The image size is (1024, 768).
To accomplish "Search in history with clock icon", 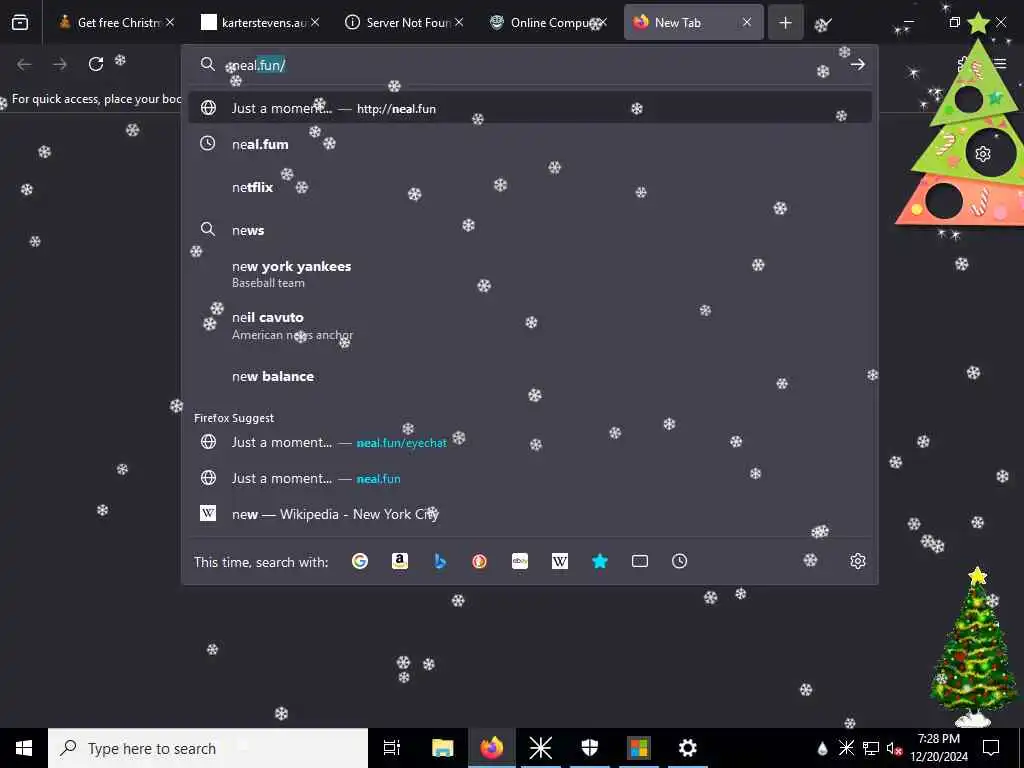I will coord(679,561).
